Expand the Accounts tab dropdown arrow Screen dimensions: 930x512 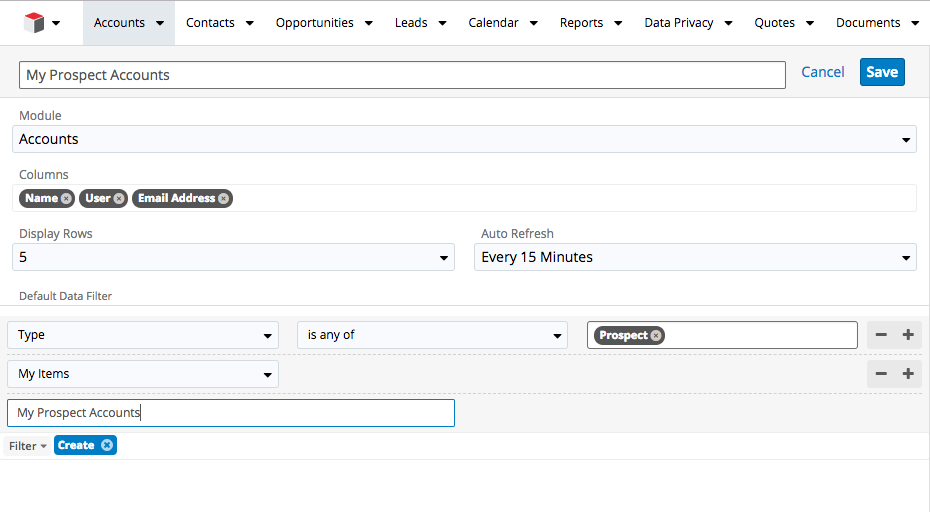(160, 23)
